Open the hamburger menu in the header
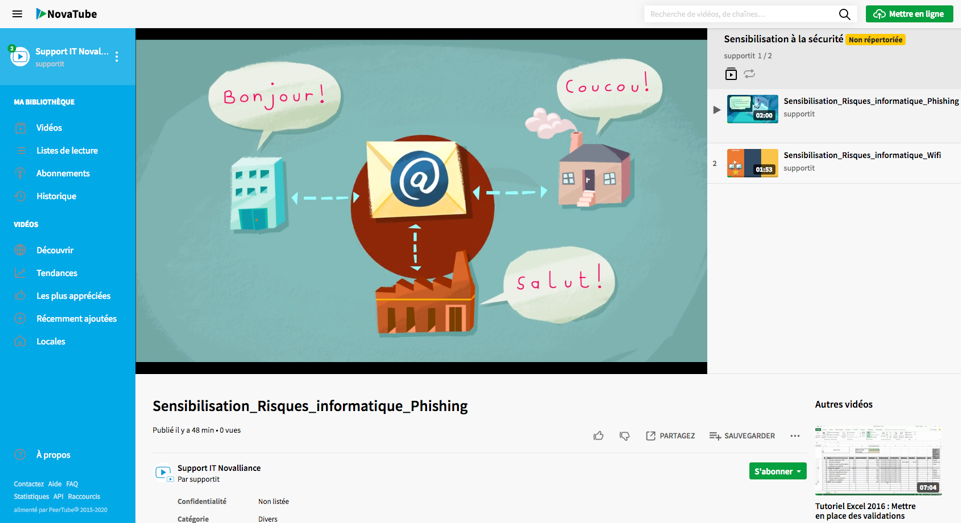This screenshot has width=961, height=523. (x=17, y=14)
